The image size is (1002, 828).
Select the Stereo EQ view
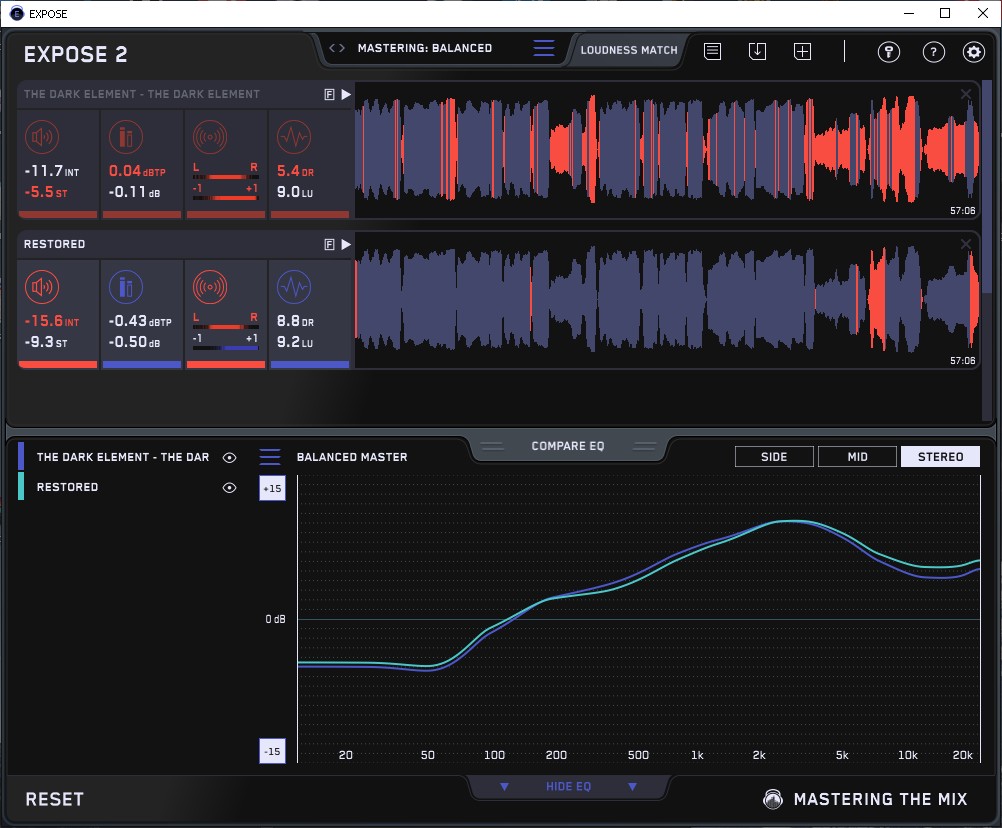click(940, 457)
